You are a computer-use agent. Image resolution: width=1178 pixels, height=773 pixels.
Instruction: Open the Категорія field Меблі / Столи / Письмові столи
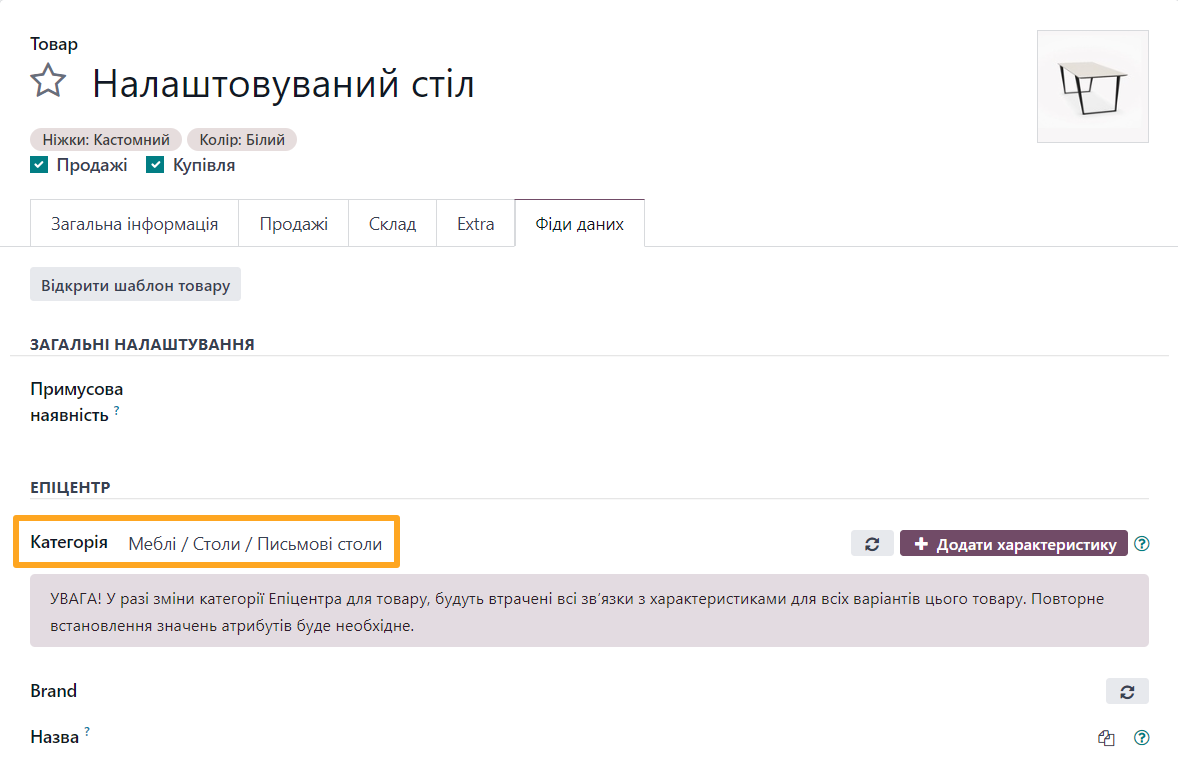point(255,544)
